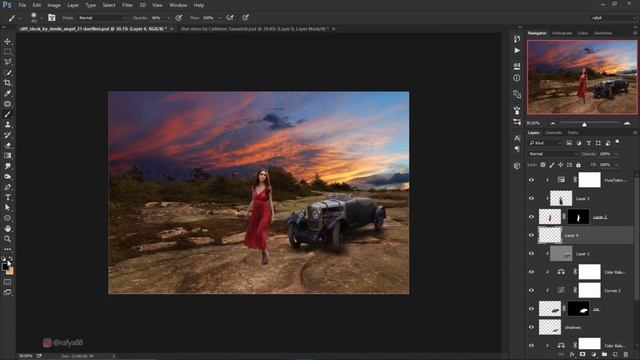640x360 pixels.
Task: Lock all attributes padlock icon
Action: [578, 165]
